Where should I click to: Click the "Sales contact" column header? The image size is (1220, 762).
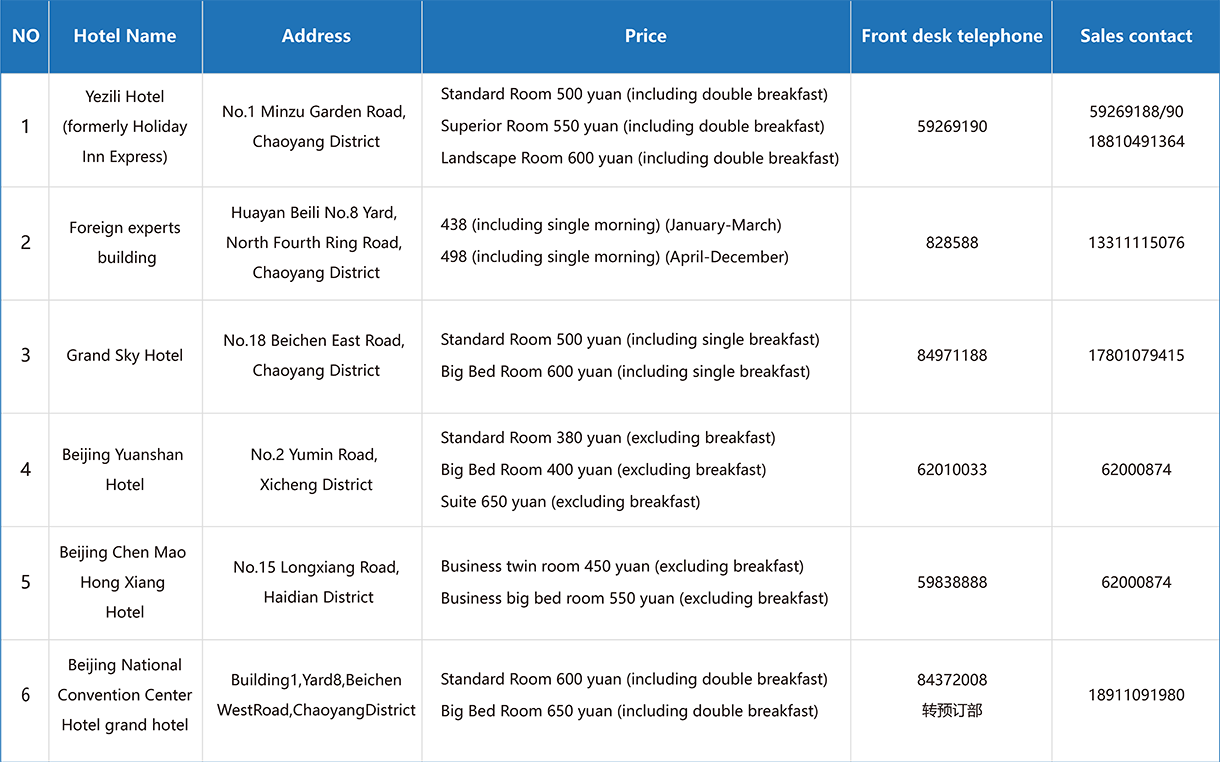[x=1136, y=36]
